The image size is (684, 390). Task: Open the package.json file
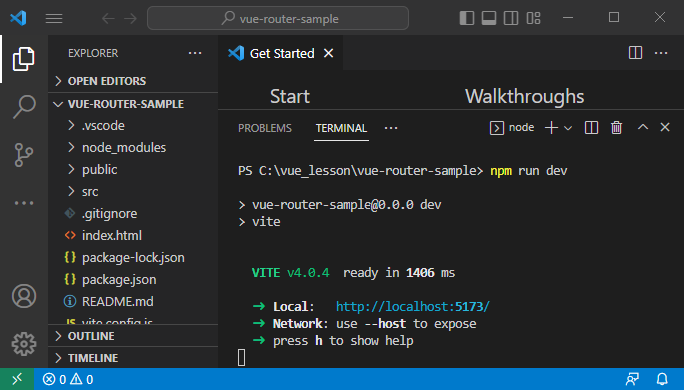[133, 280]
